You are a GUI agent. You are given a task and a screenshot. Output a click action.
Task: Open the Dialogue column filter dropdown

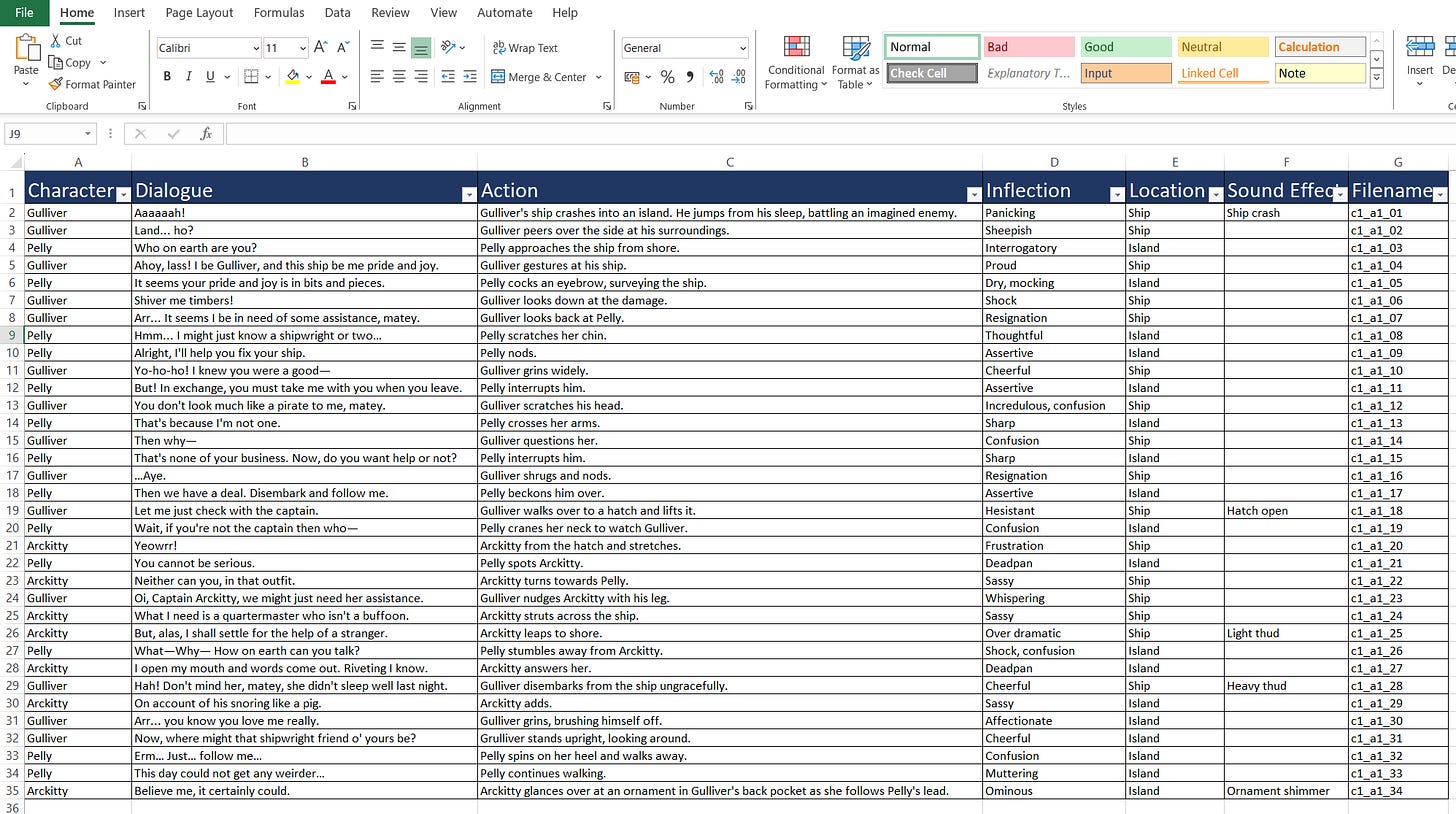point(469,194)
